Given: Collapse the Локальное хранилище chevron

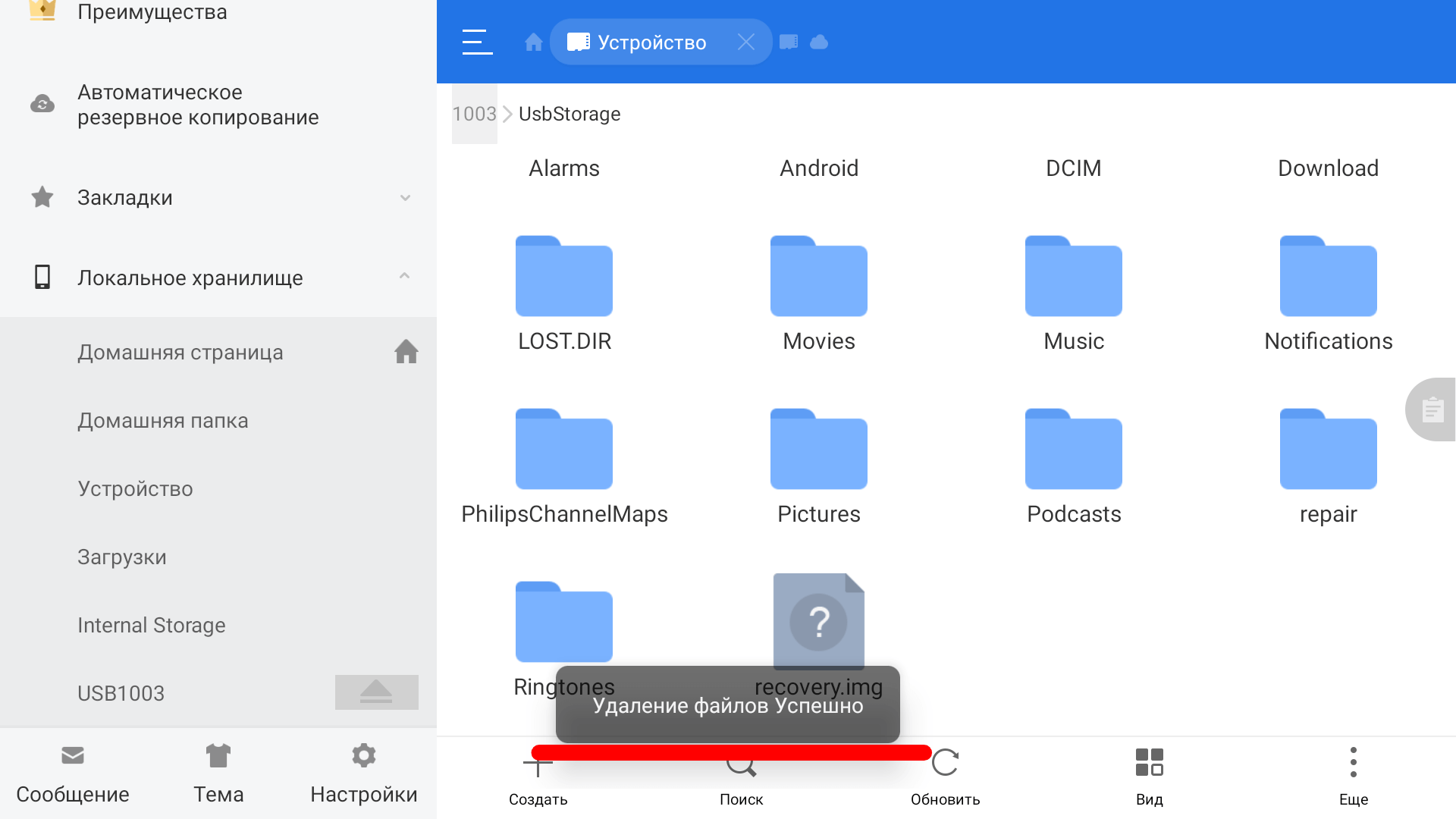Looking at the screenshot, I should pyautogui.click(x=404, y=276).
